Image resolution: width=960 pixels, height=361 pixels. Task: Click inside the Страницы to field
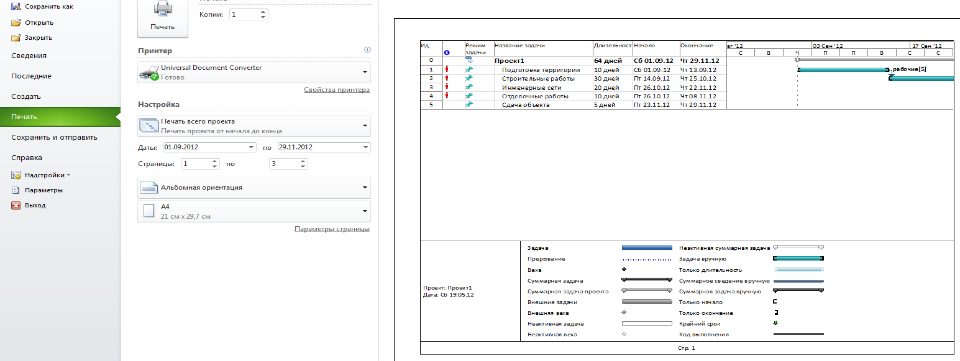[x=284, y=164]
